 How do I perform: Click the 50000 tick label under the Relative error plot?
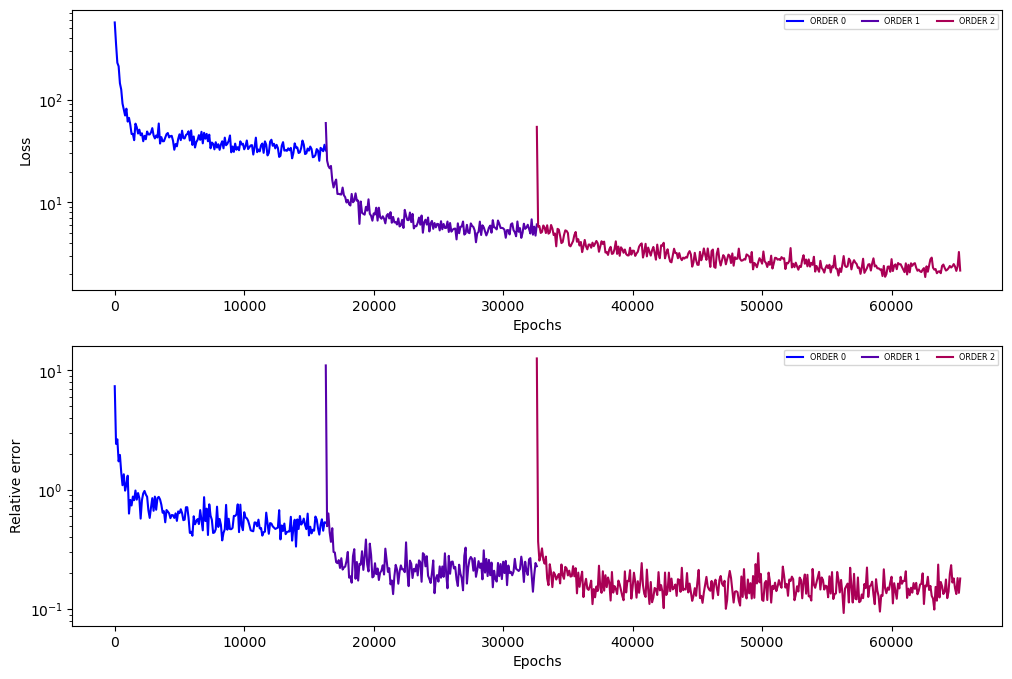(x=762, y=642)
